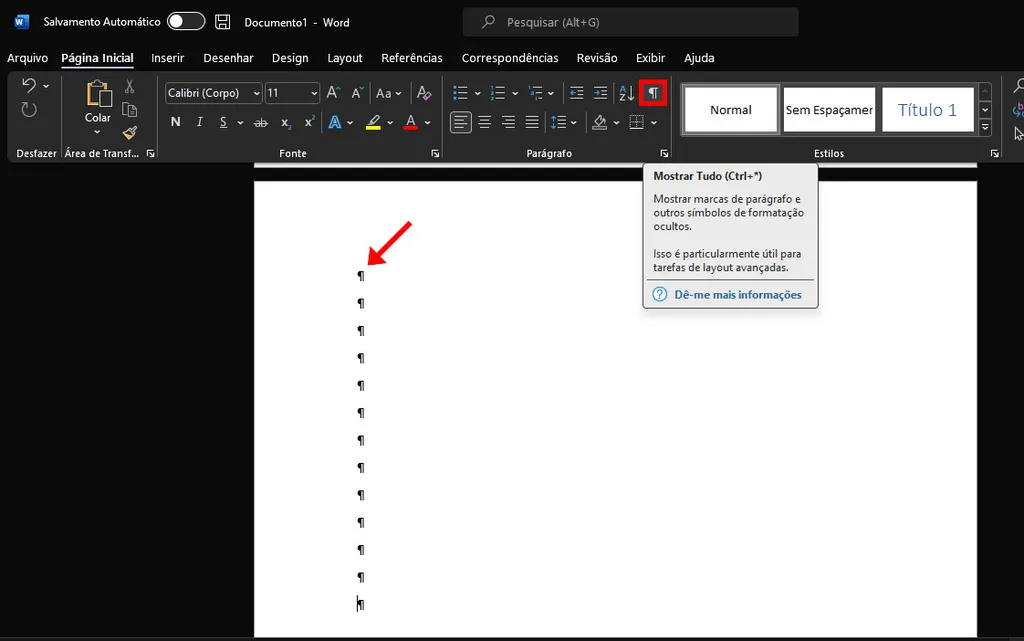Click the Save floppy disk icon
The height and width of the screenshot is (641, 1024).
point(223,22)
